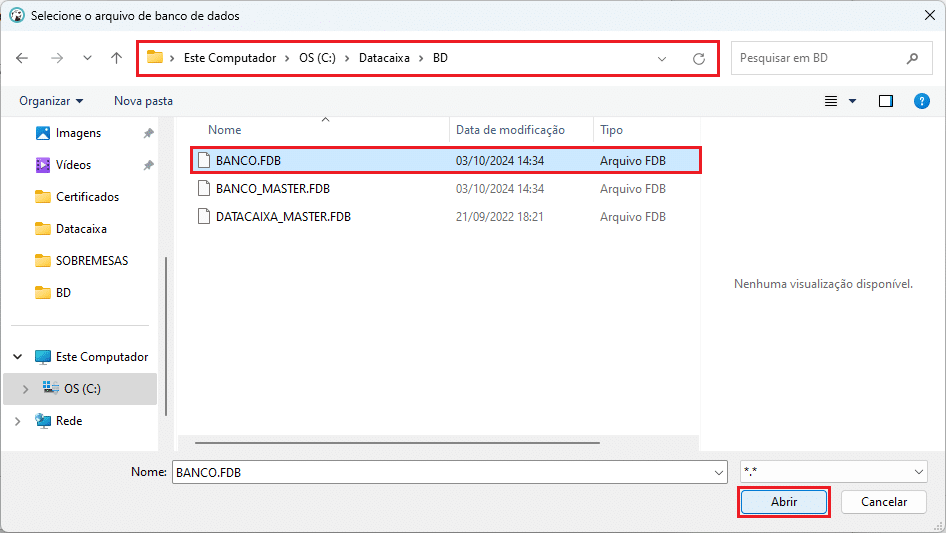Image resolution: width=946 pixels, height=533 pixels.
Task: Click the Back navigation arrow
Action: 22,58
